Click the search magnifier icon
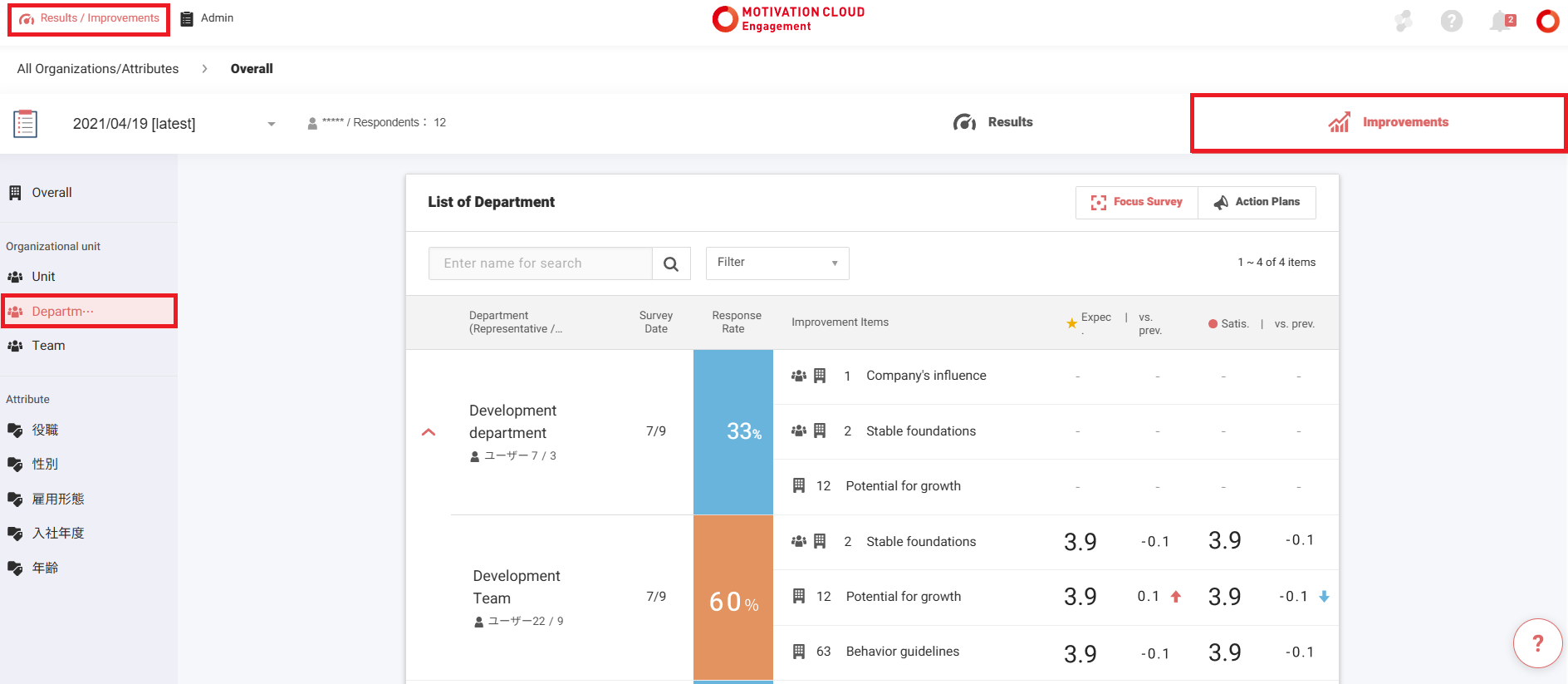 [671, 263]
